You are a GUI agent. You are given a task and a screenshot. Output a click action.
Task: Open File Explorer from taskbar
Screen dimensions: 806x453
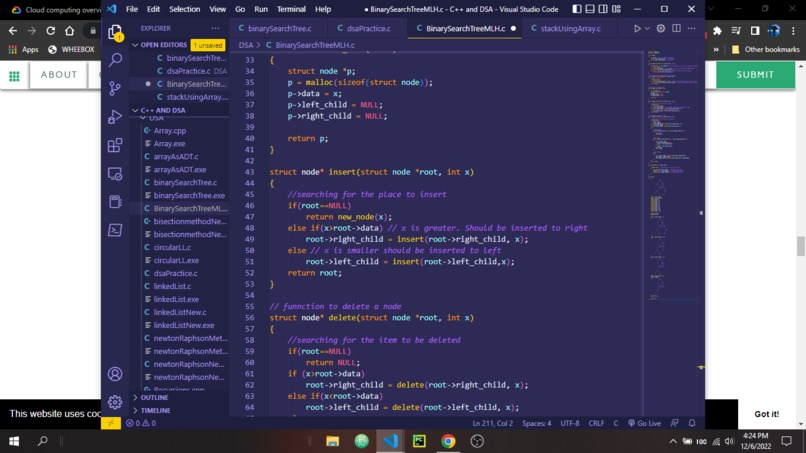point(333,441)
